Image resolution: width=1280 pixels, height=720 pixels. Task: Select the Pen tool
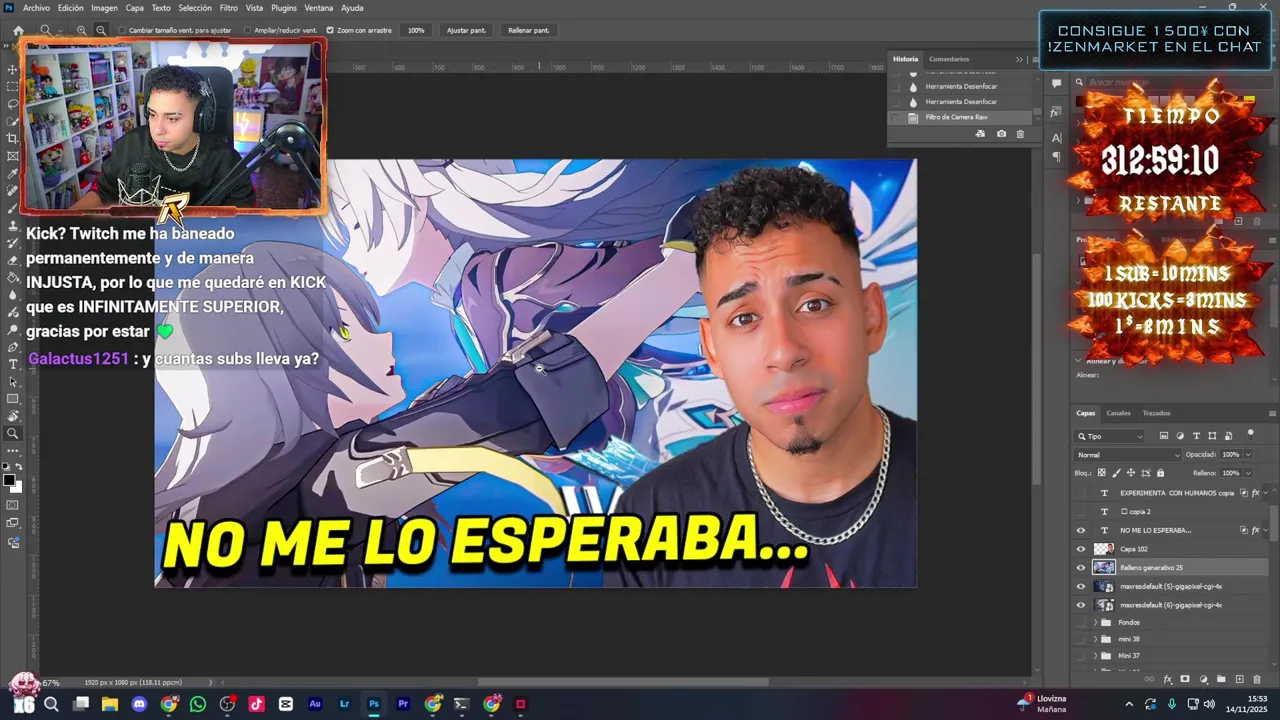tap(13, 347)
